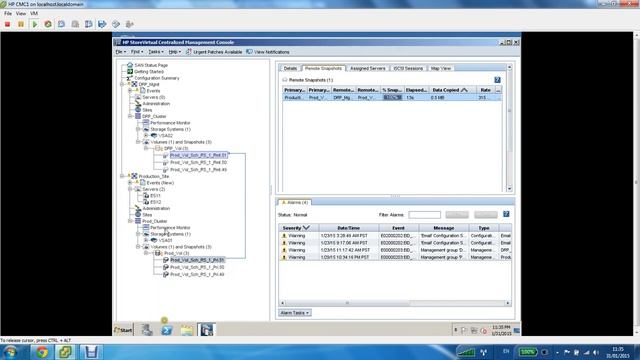Sort by Severity column header
640x360 pixels.
click(x=299, y=228)
